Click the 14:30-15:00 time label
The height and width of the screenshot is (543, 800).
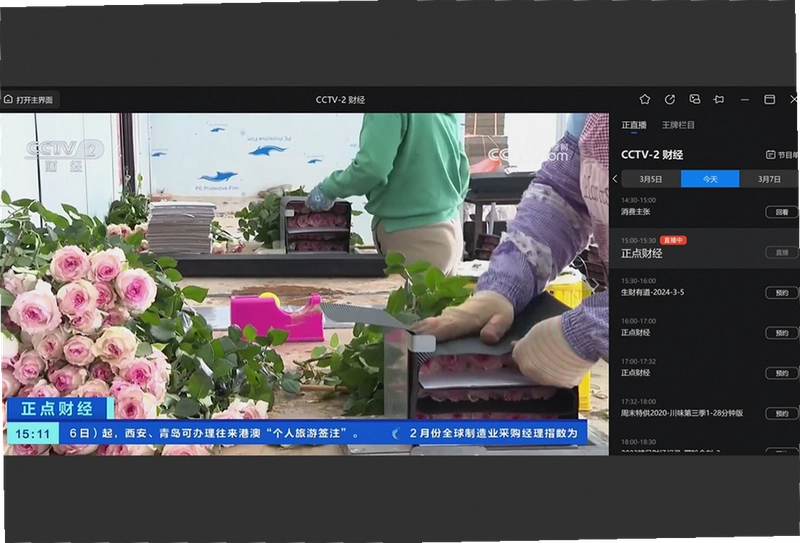pos(638,200)
